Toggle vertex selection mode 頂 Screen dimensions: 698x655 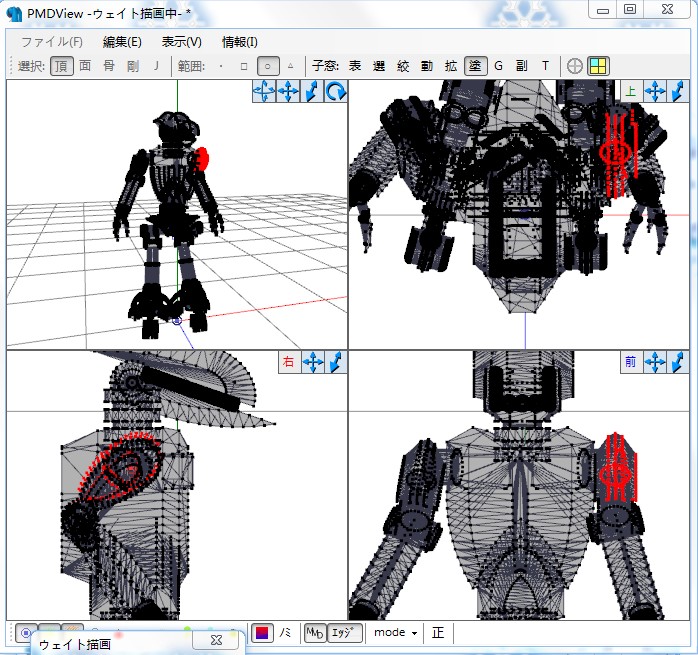click(62, 66)
